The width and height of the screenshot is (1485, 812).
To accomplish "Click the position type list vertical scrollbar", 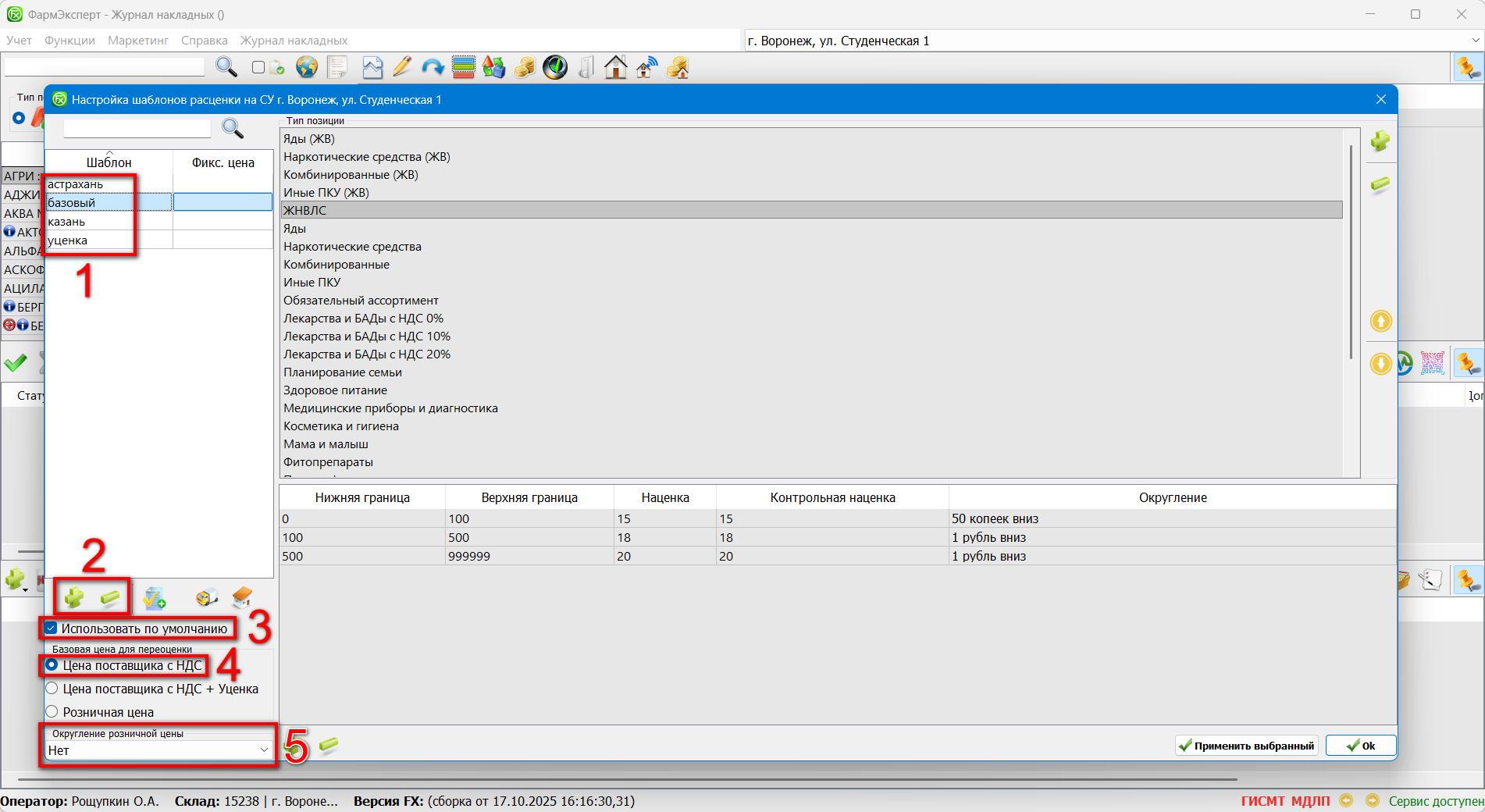I will [1351, 250].
